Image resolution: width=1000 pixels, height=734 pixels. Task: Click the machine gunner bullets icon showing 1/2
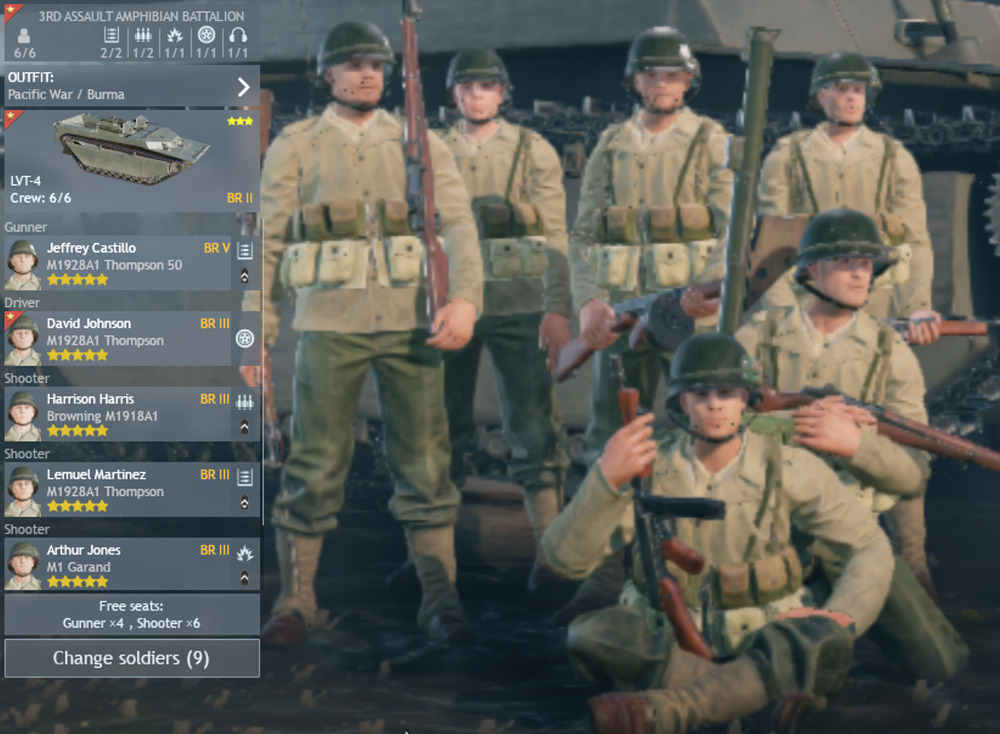click(143, 36)
